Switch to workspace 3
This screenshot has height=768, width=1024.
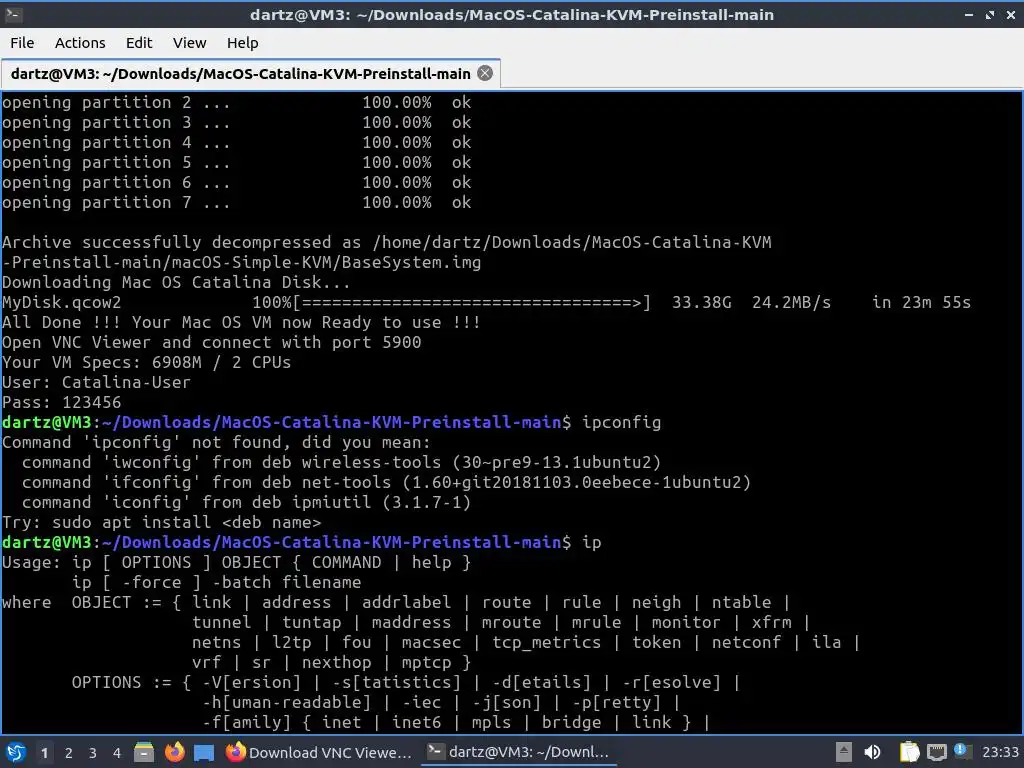(x=93, y=753)
